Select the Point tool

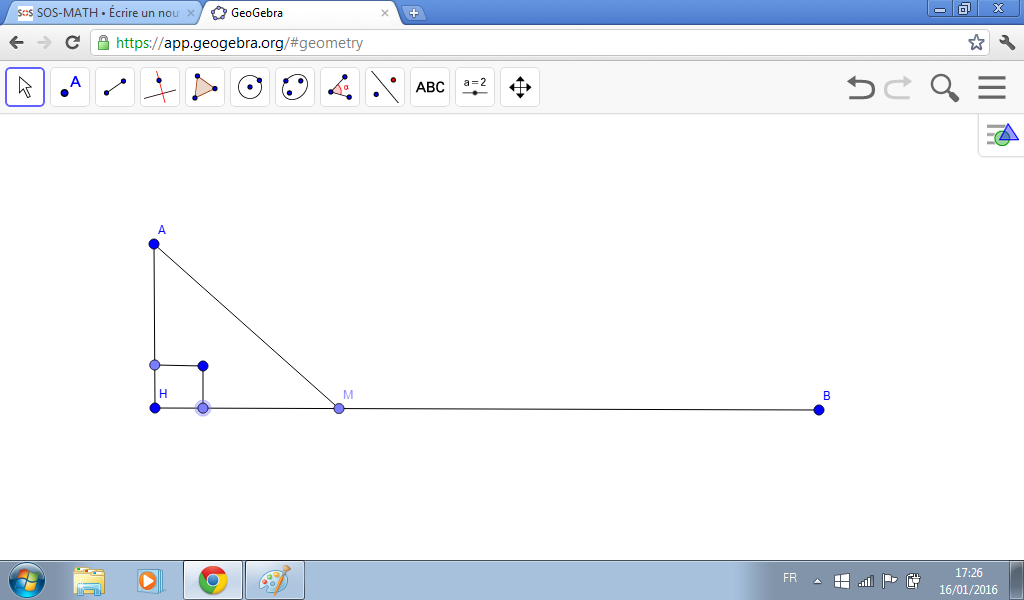click(x=70, y=87)
